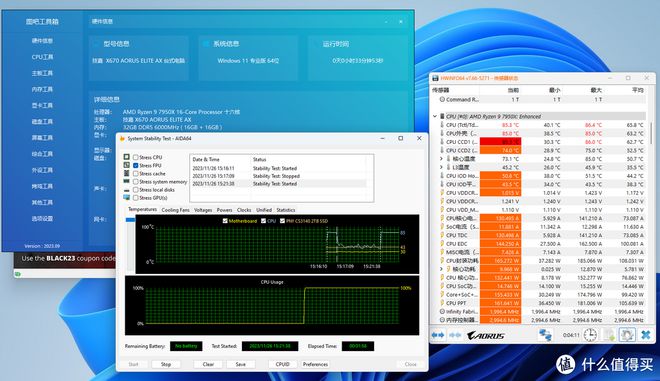This screenshot has height=381, width=660.
Task: Click the AORUS logo in HWiNFO toolbar
Action: tap(485, 336)
